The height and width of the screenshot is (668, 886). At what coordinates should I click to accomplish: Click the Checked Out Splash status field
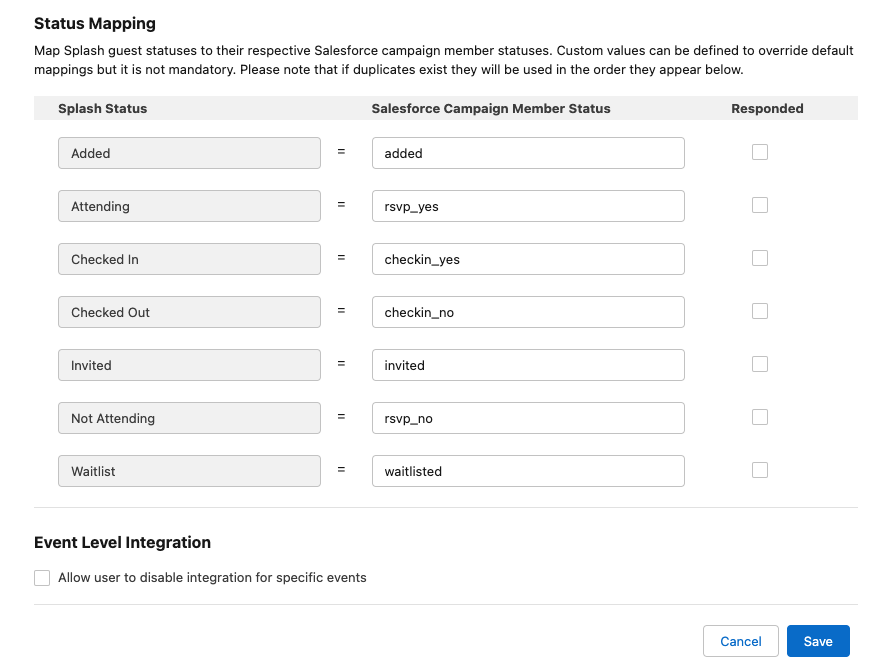tap(189, 312)
